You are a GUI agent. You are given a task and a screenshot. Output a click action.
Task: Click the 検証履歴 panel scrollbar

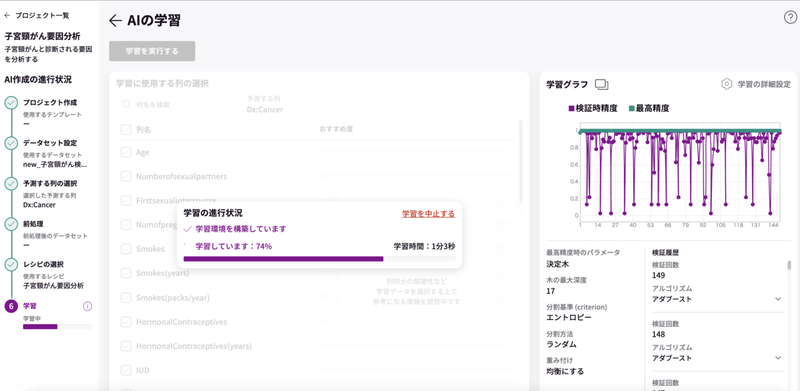[x=789, y=265]
